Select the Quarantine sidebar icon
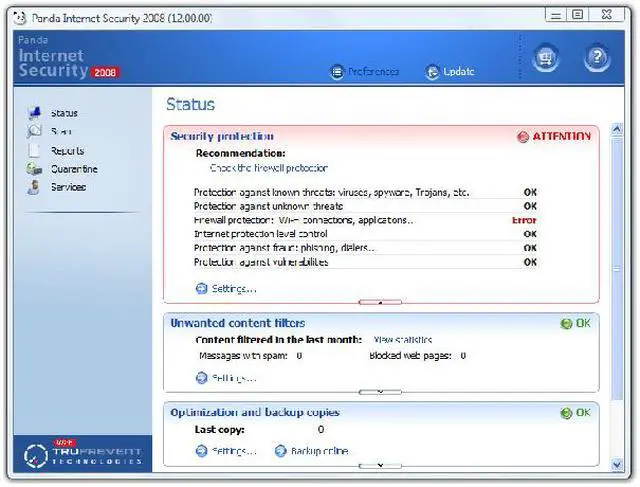This screenshot has height=487, width=640. (35, 169)
